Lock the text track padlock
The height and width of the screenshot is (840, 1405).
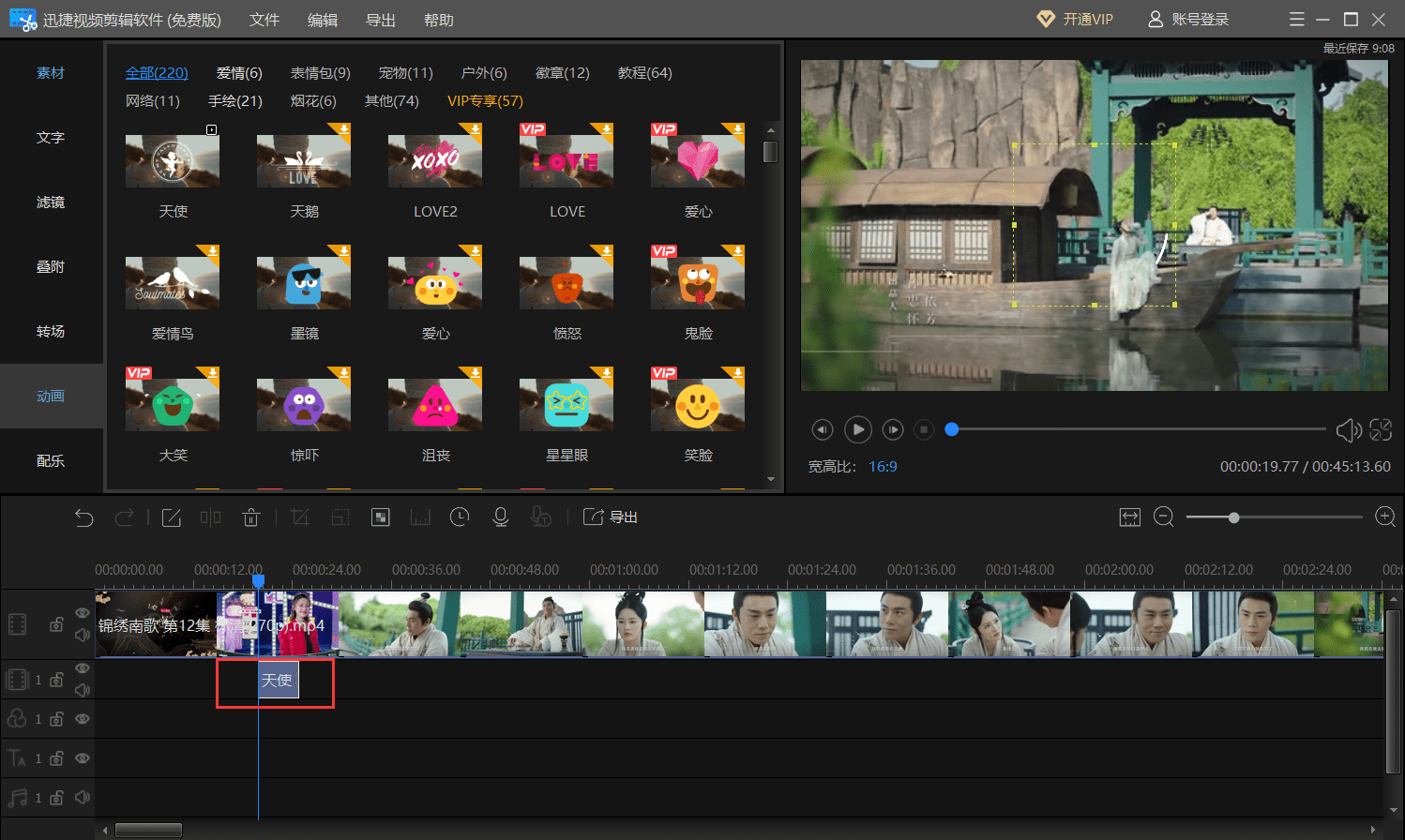[56, 758]
